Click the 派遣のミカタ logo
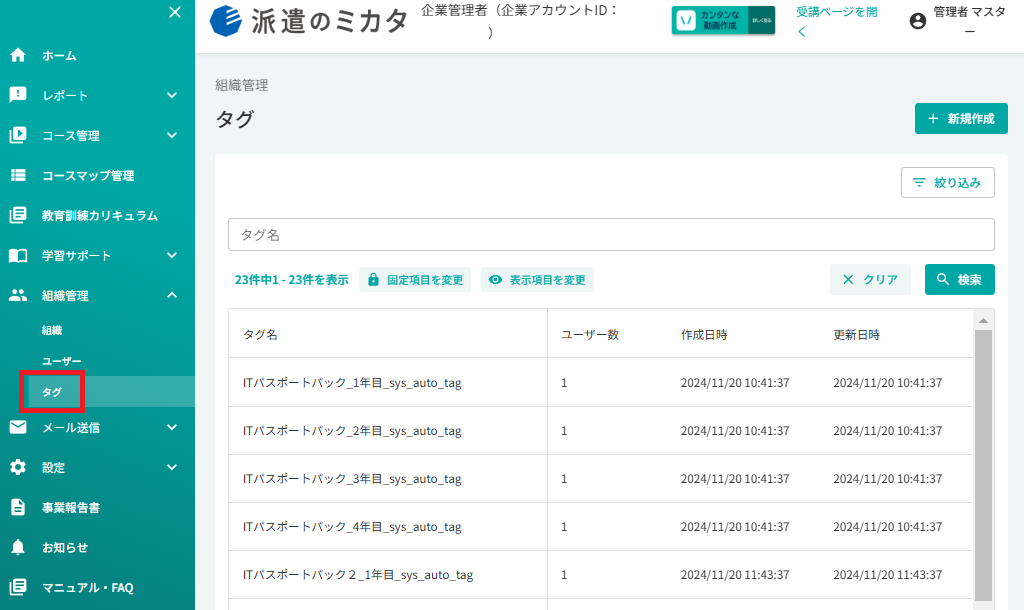1024x610 pixels. 310,21
